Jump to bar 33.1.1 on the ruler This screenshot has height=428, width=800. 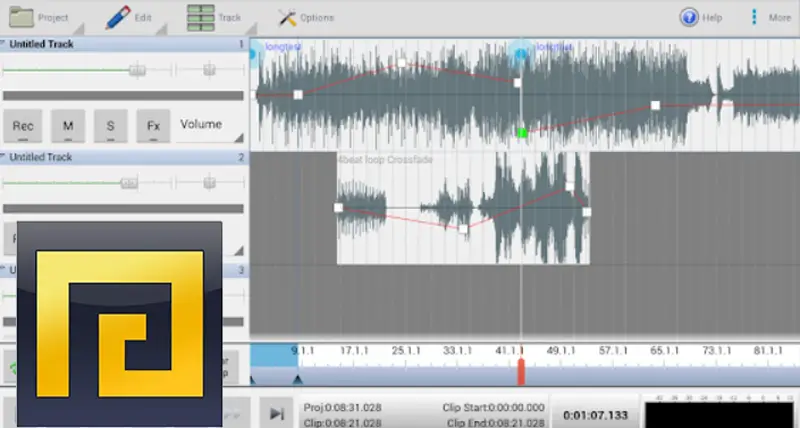[458, 351]
